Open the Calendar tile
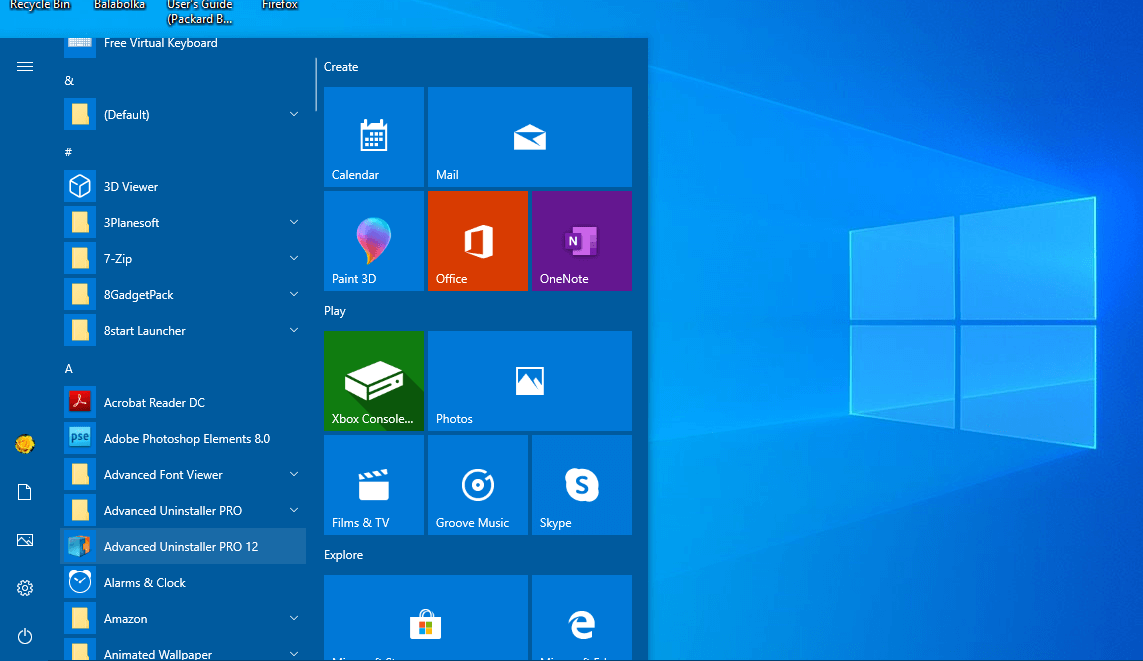 (x=374, y=137)
